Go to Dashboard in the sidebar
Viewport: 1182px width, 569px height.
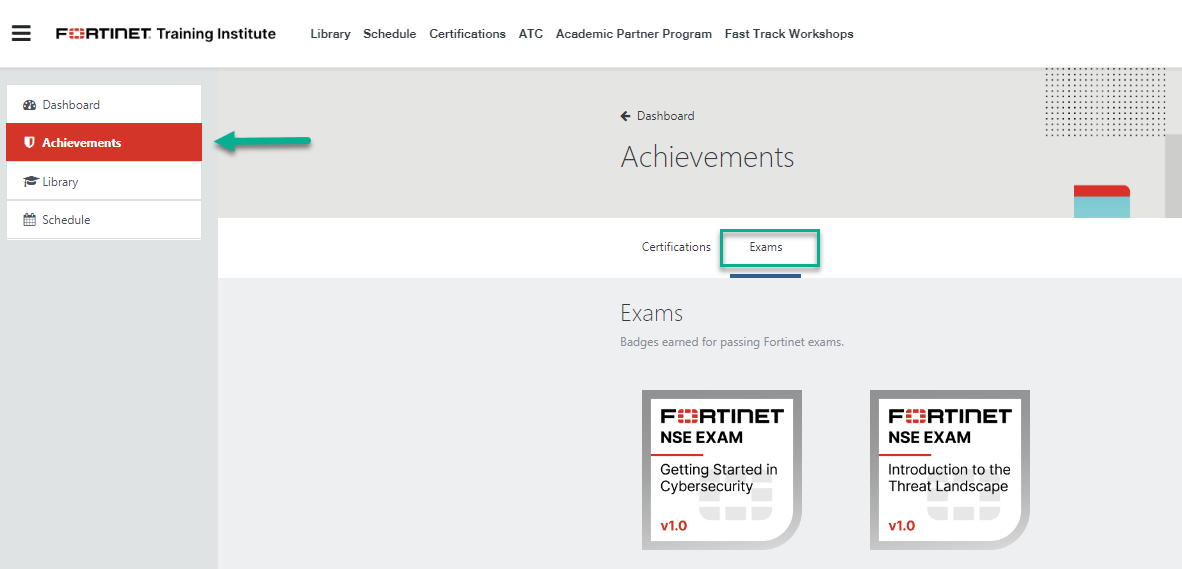coord(104,104)
